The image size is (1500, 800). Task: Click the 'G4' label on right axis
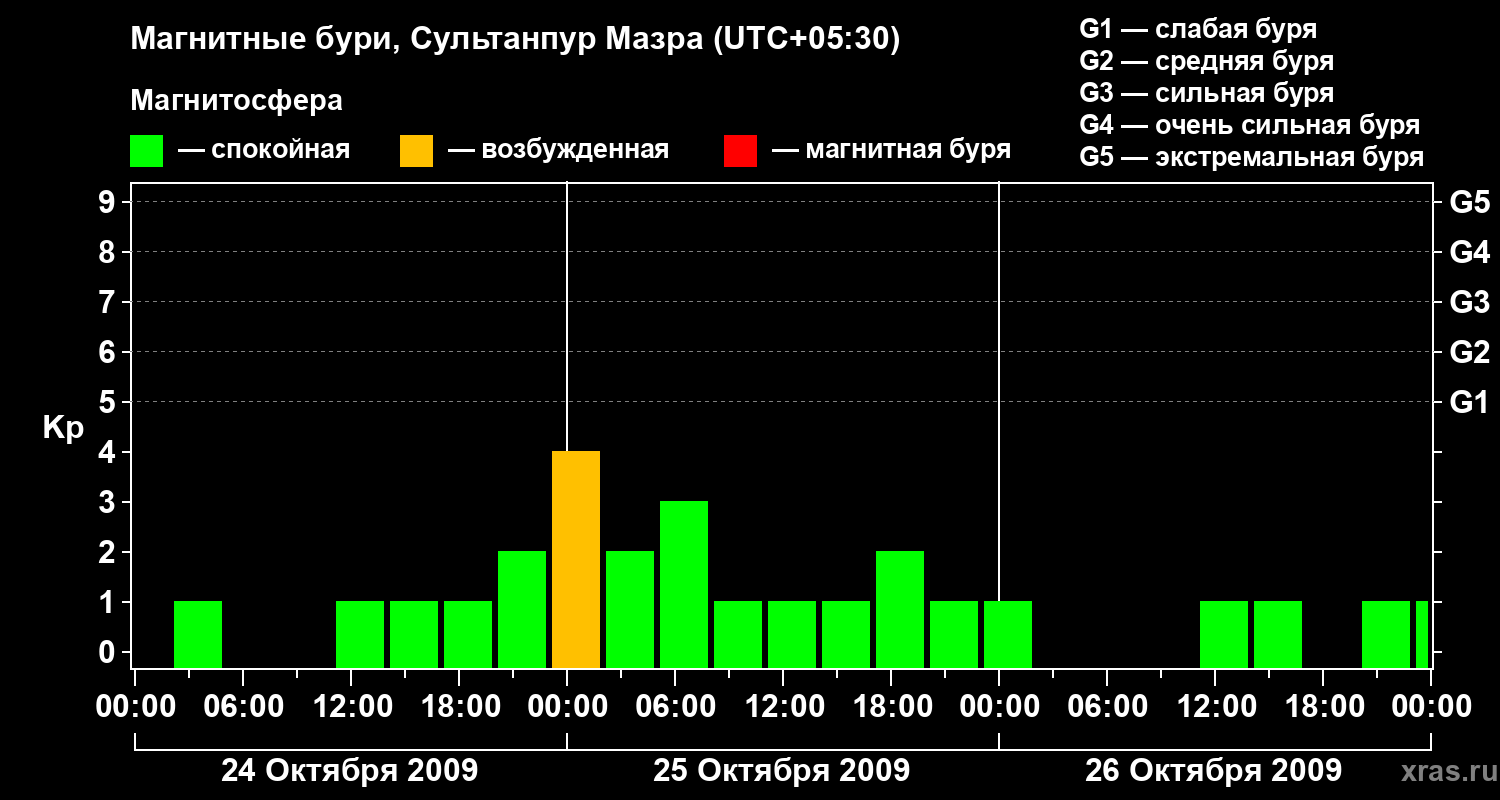[x=1470, y=253]
